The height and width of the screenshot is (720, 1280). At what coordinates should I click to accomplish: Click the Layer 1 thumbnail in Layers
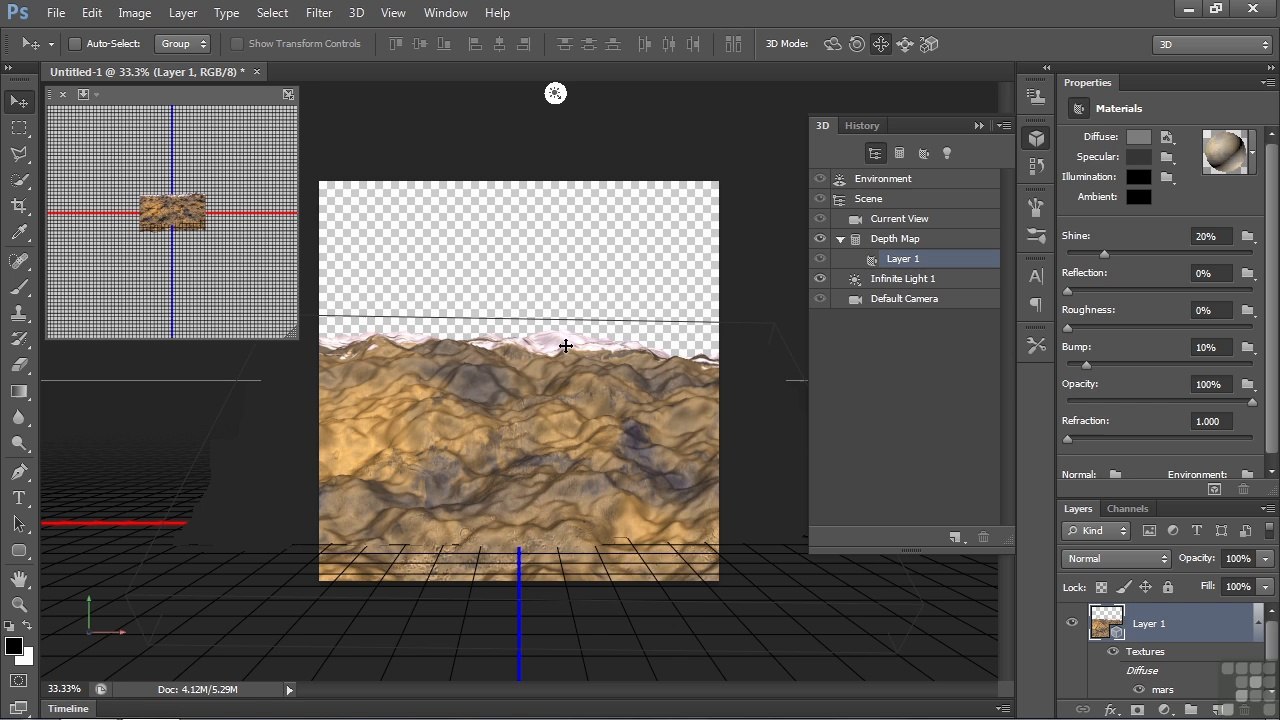(1106, 622)
